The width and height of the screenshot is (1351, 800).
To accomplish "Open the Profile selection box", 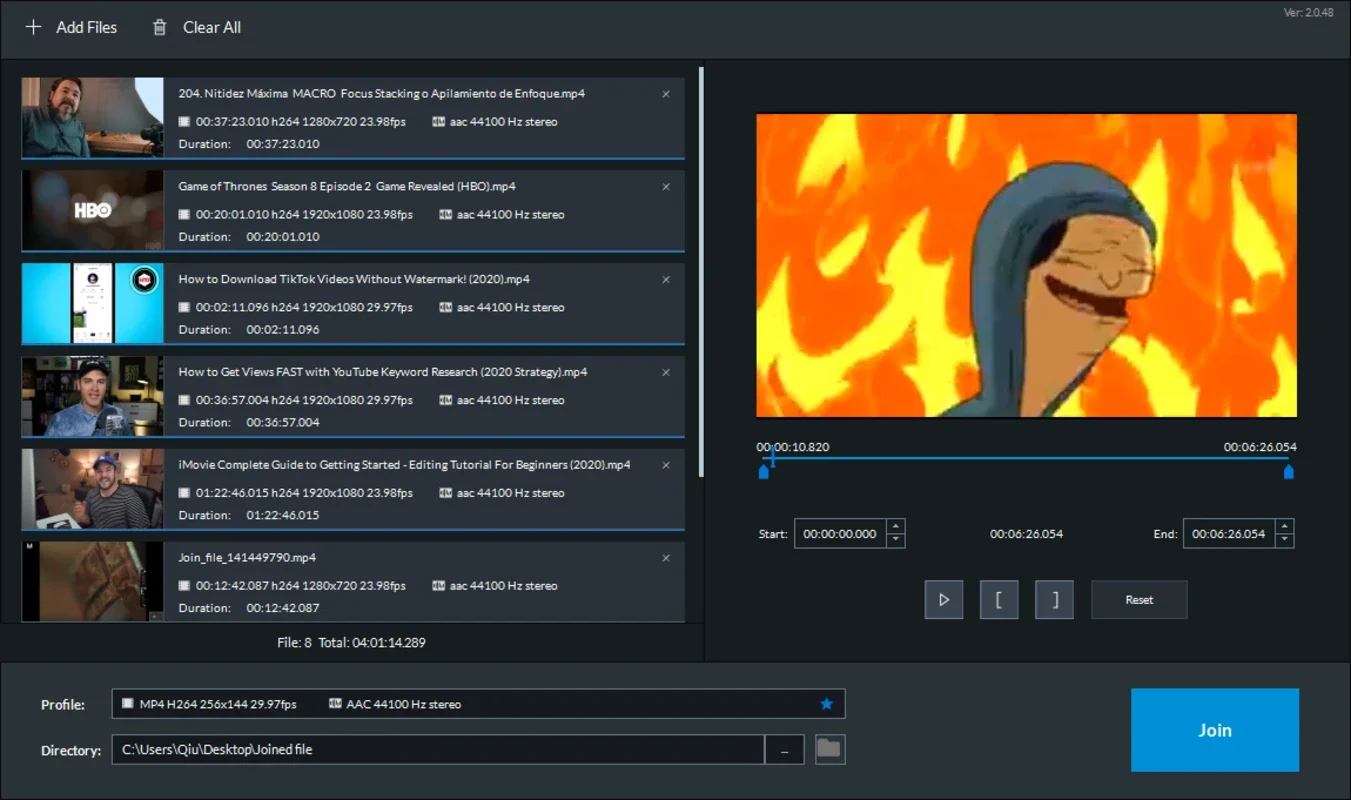I will (478, 704).
